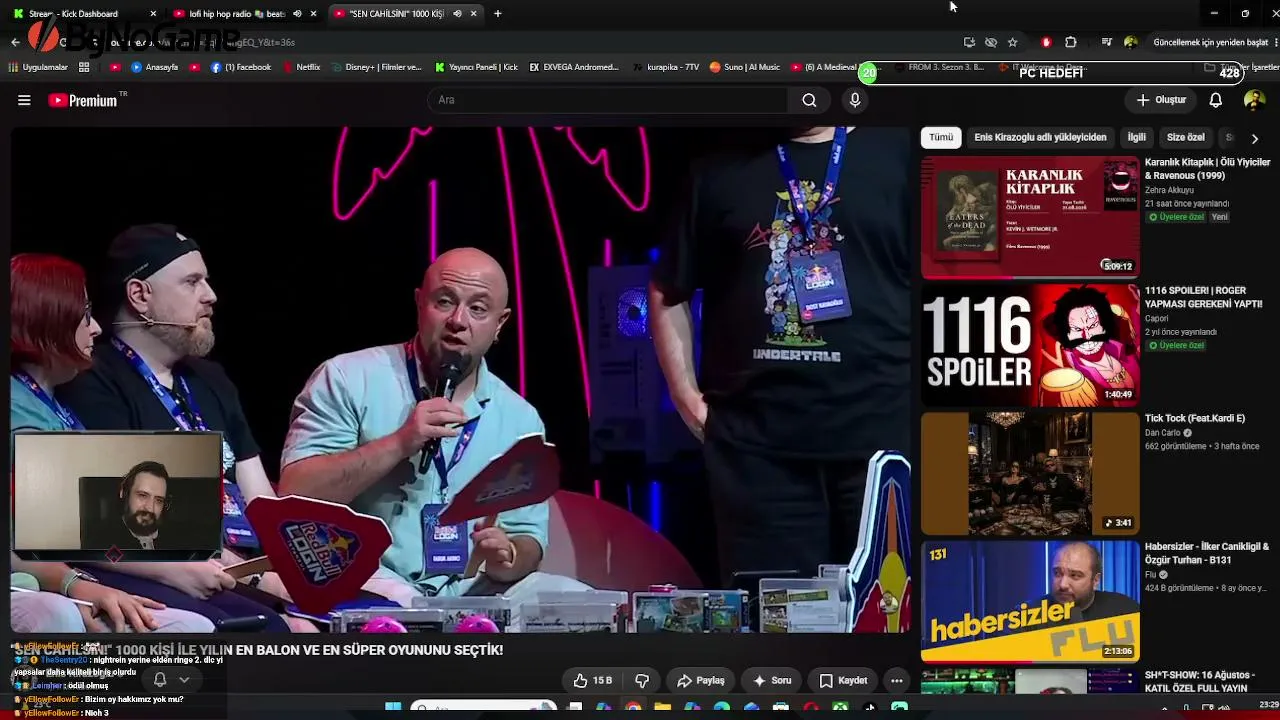
Task: Toggle the channel notification bell under video
Action: (x=159, y=680)
